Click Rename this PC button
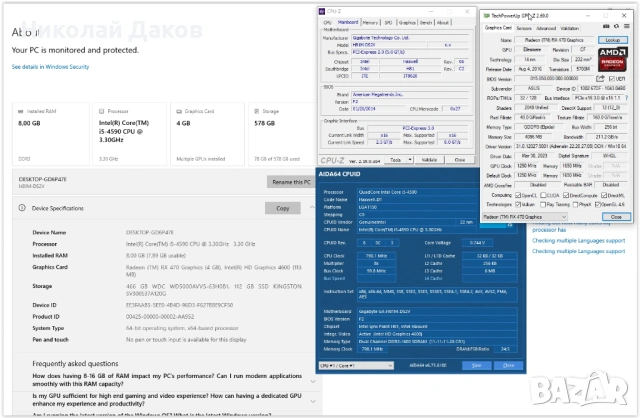The image size is (640, 418). point(291,182)
